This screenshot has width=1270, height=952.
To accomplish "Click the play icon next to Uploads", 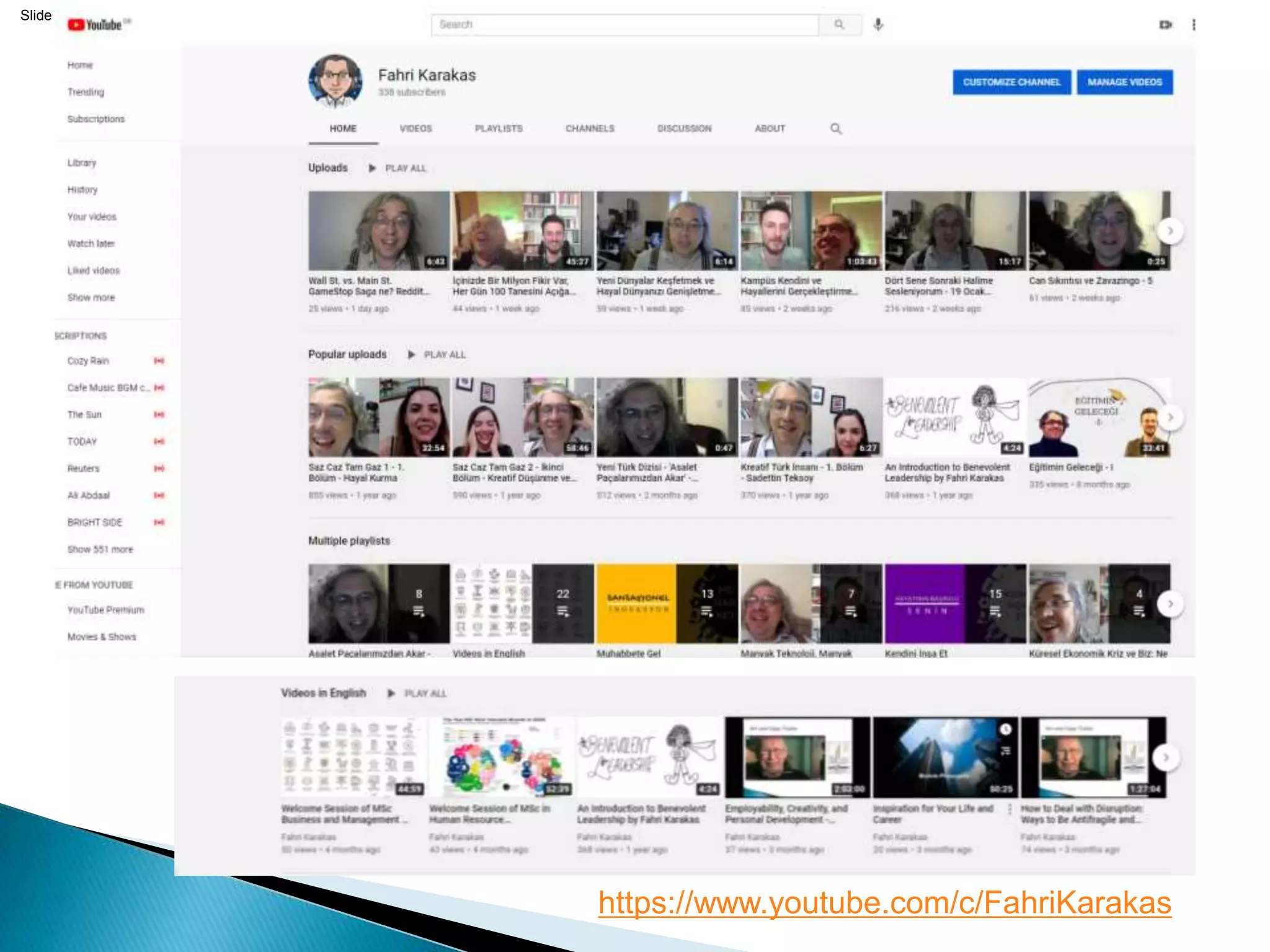I will pos(372,168).
